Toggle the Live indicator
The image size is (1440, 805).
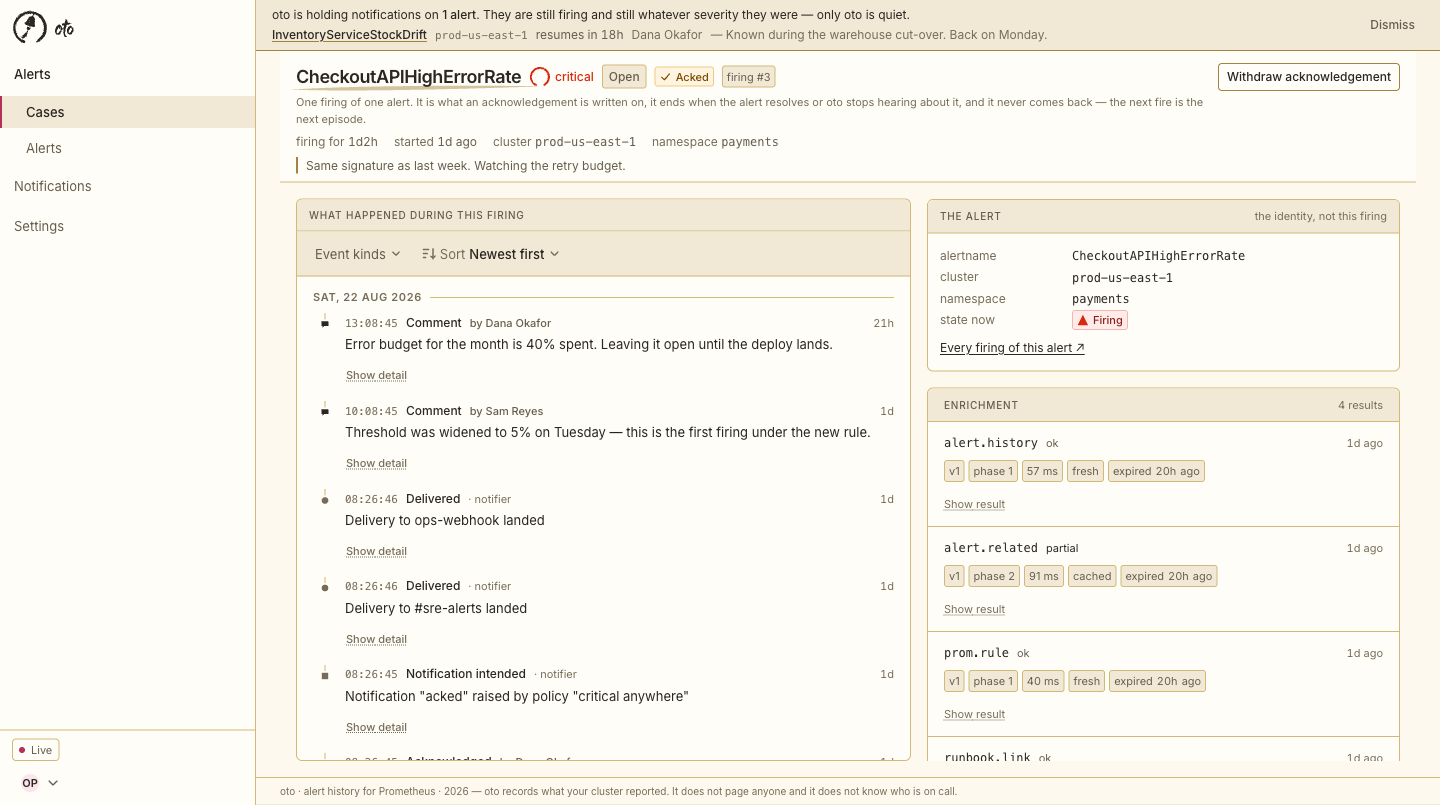coord(35,750)
